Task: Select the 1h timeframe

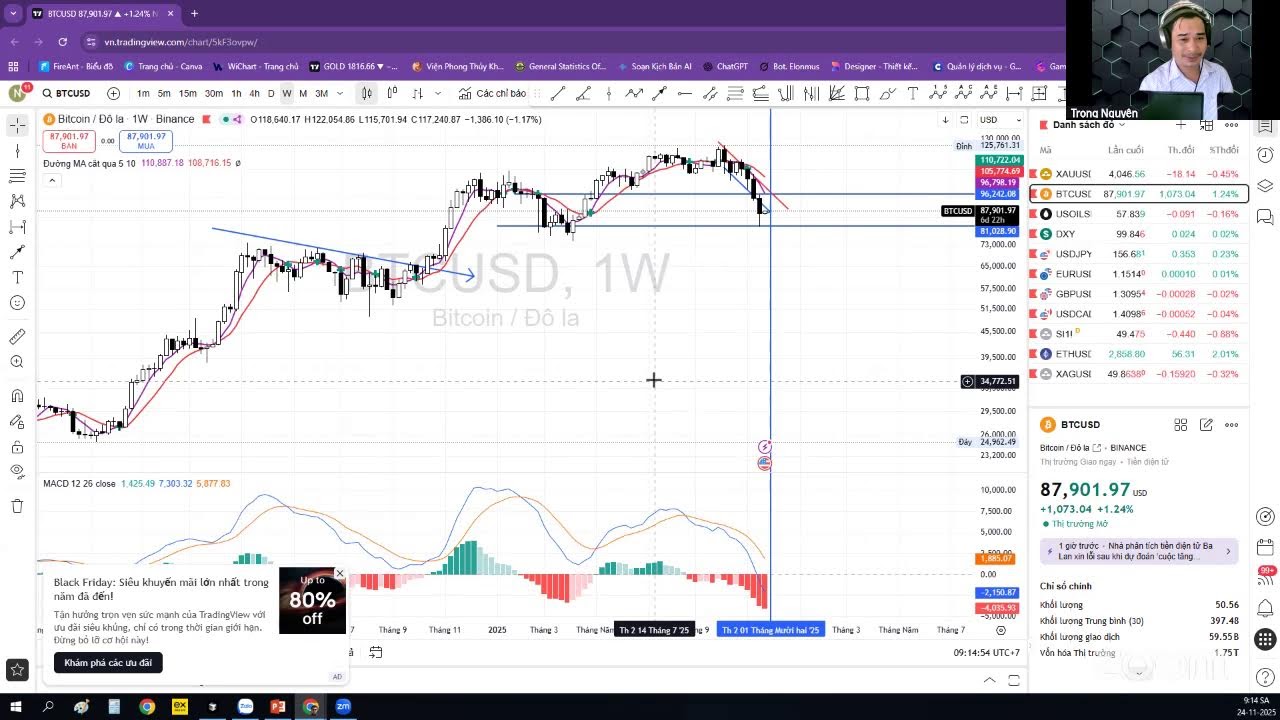Action: point(236,93)
